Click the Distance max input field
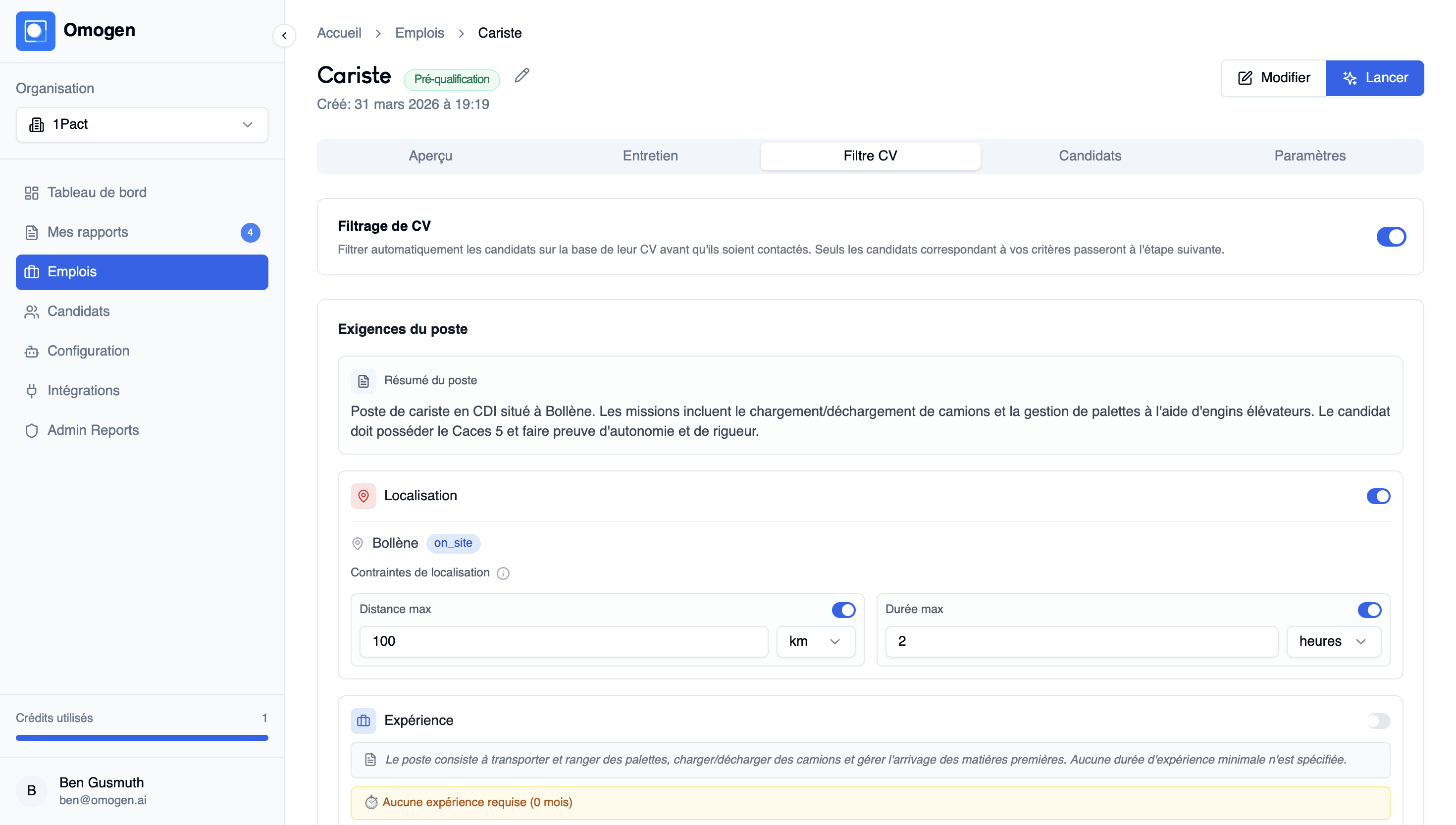Screen dimensions: 1456x825 coord(563,641)
